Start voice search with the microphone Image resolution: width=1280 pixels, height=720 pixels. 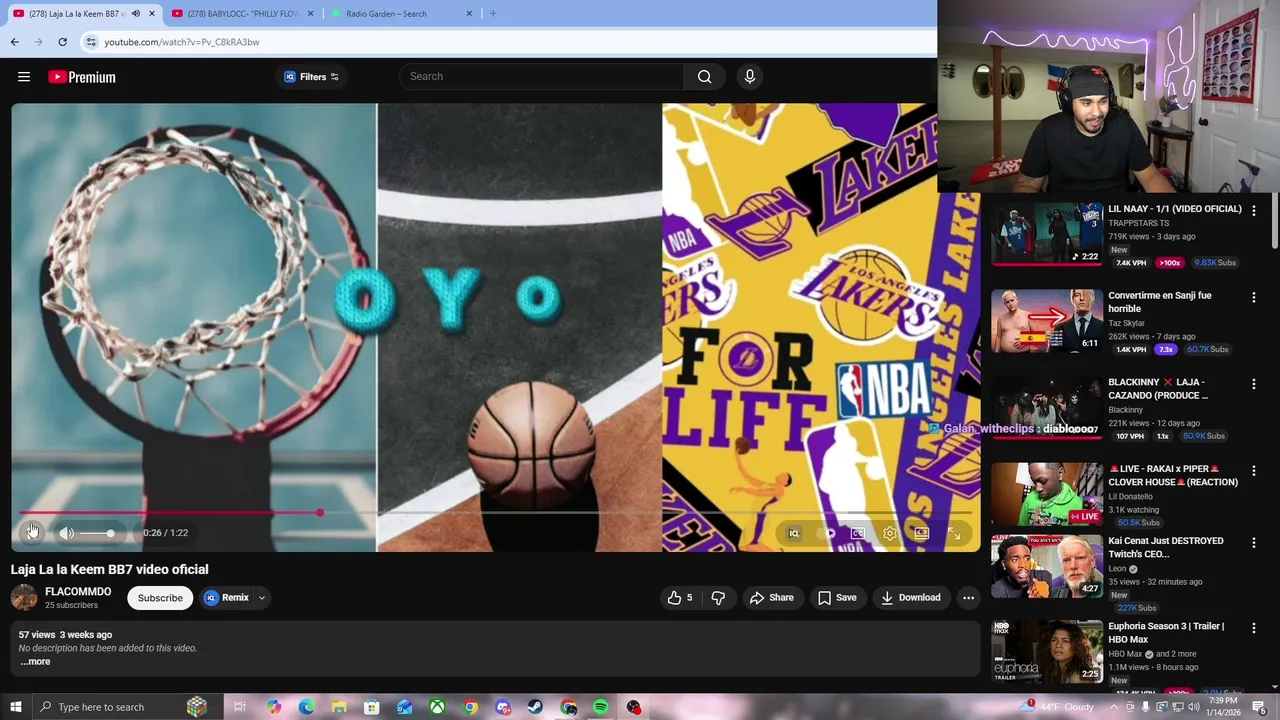coord(750,77)
